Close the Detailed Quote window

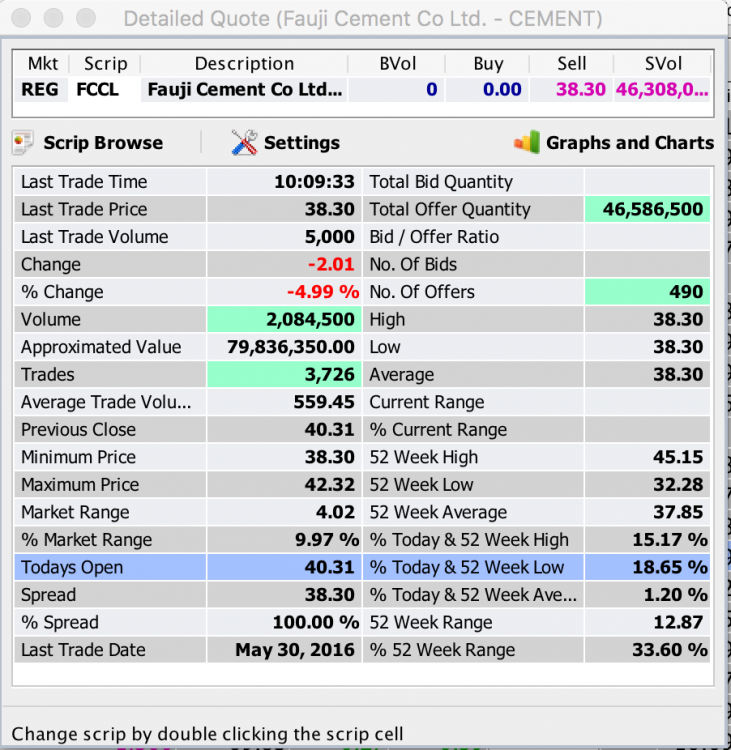click(21, 18)
